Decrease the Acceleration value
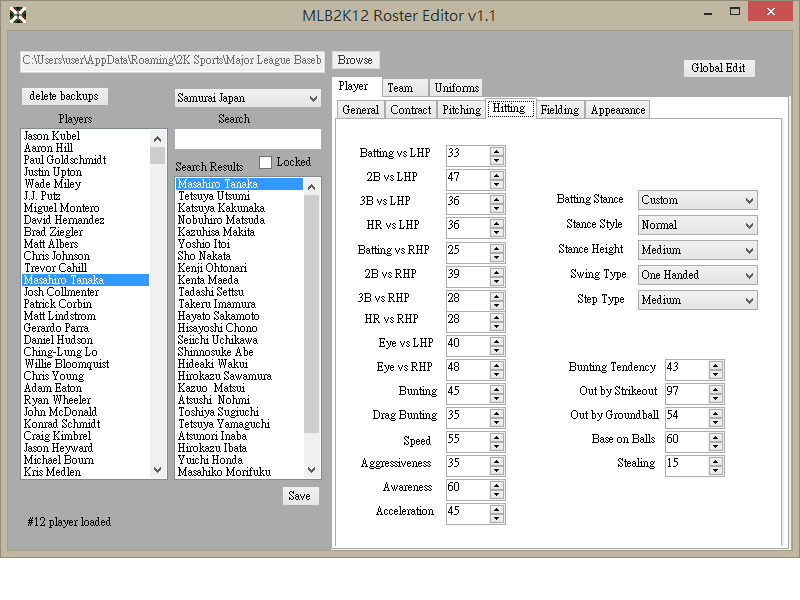Screen dimensions: 800x600 click(x=496, y=518)
